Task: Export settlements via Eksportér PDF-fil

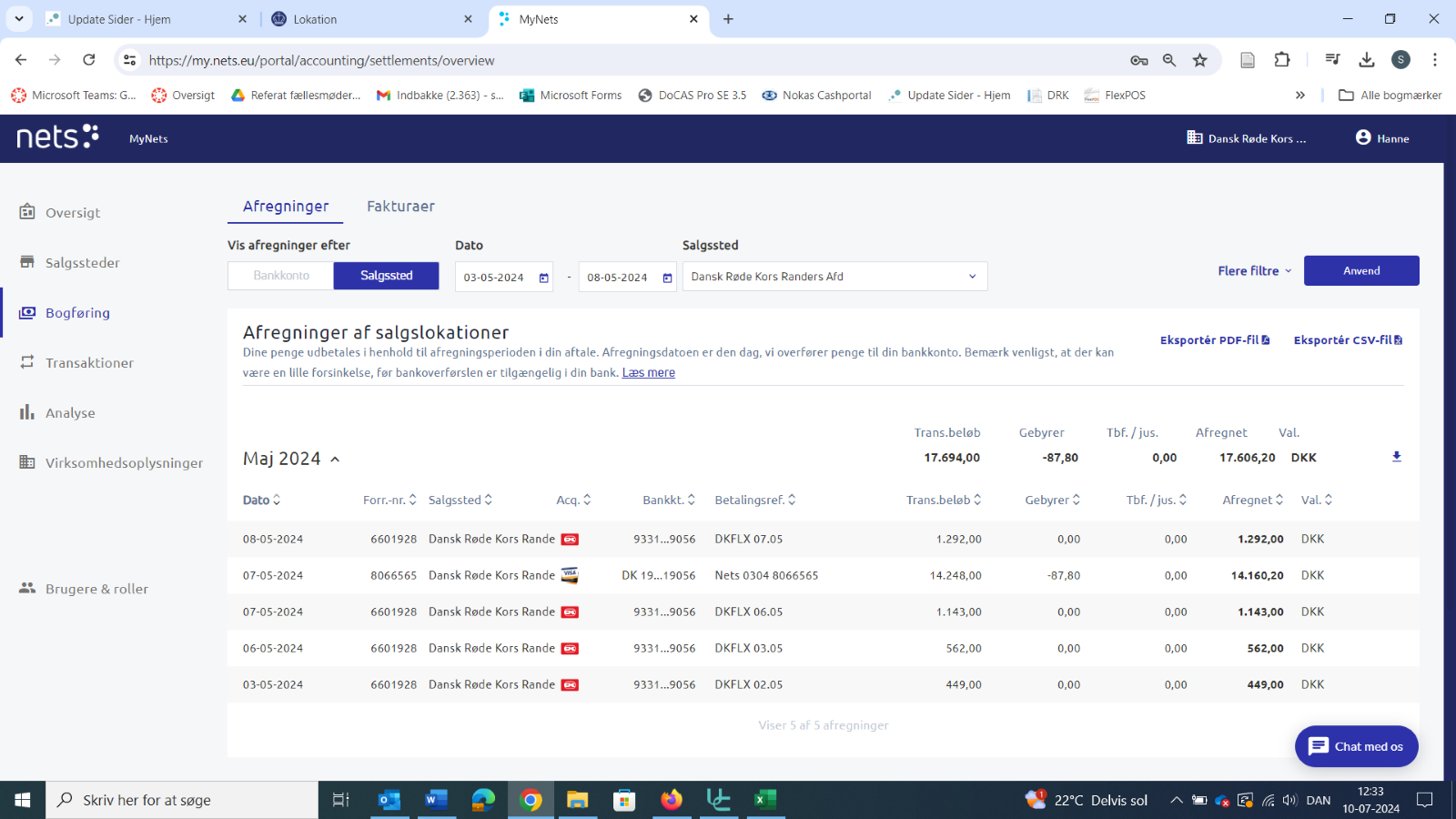Action: point(1215,339)
